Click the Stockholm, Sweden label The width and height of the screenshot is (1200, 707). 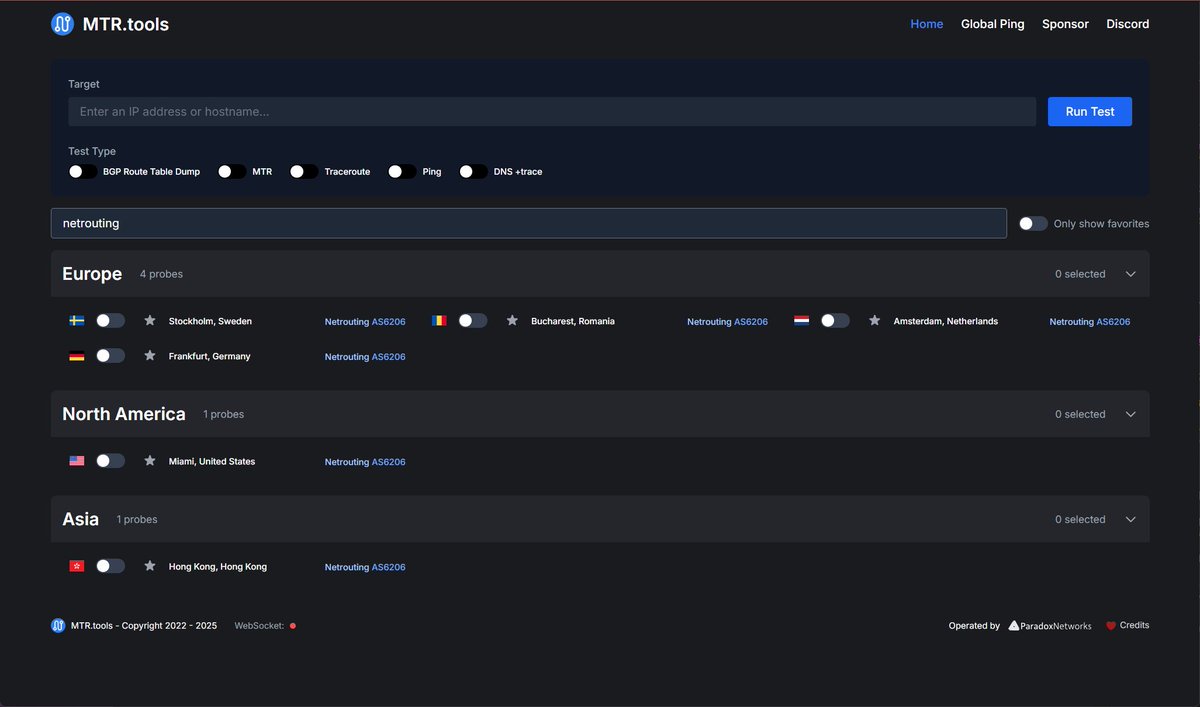pyautogui.click(x=210, y=321)
